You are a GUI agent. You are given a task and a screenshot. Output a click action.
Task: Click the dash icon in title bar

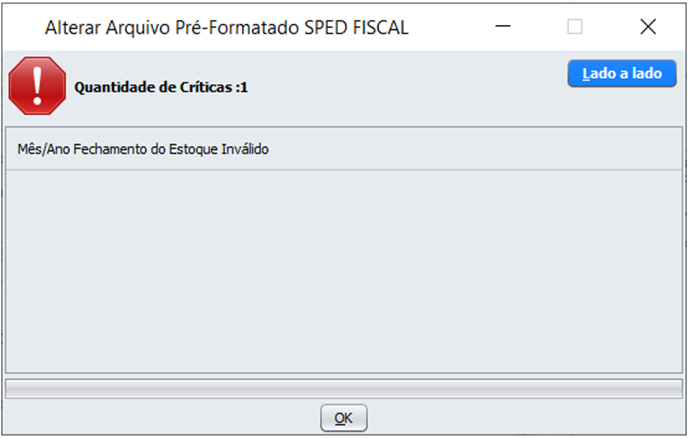click(x=502, y=26)
